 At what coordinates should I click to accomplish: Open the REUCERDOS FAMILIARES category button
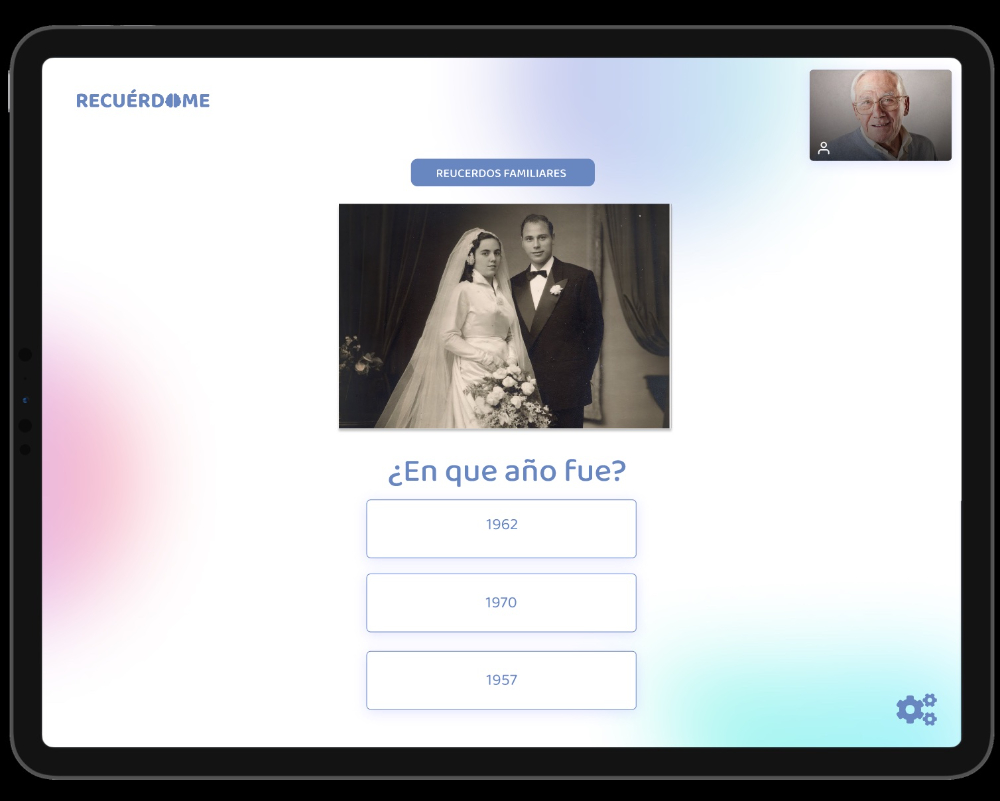(x=503, y=173)
